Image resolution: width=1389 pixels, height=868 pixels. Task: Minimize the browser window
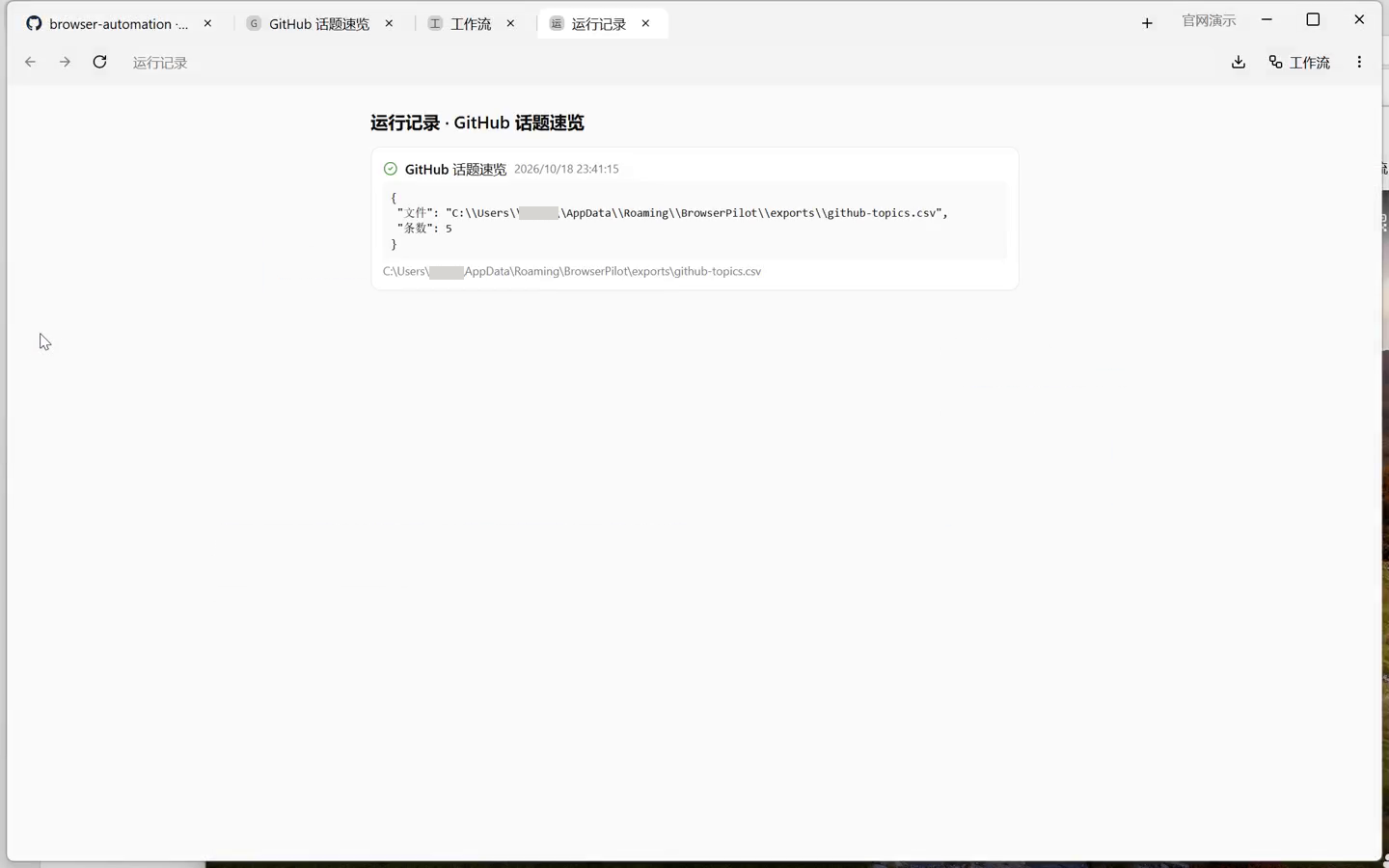pyautogui.click(x=1266, y=19)
